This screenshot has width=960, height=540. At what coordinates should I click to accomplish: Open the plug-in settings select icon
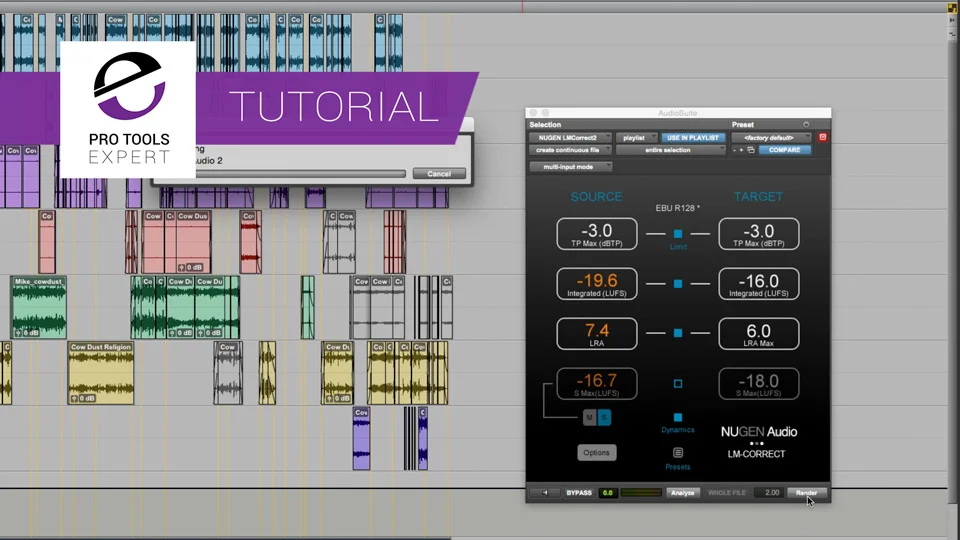(x=751, y=150)
